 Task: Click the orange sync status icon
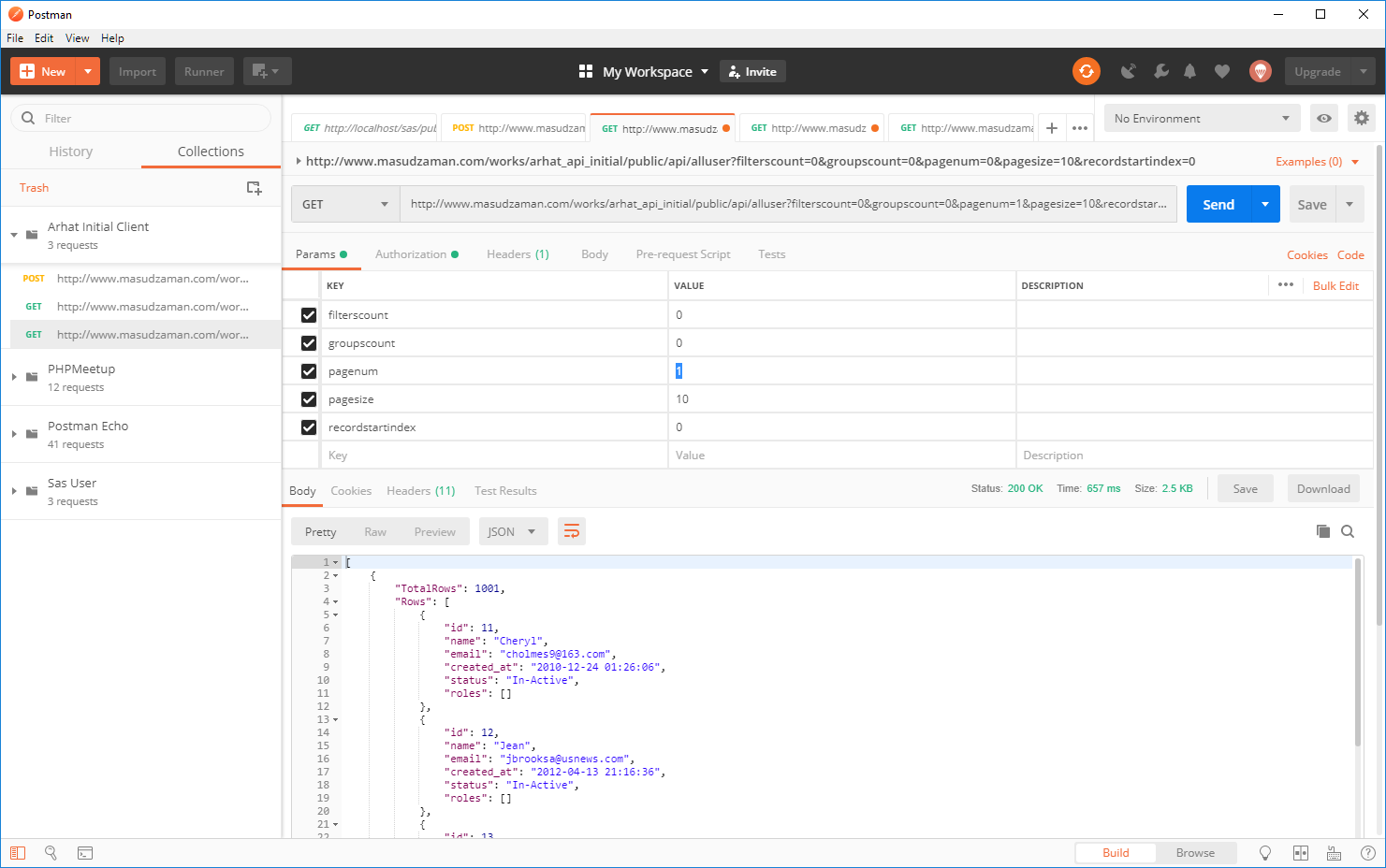pyautogui.click(x=1086, y=71)
